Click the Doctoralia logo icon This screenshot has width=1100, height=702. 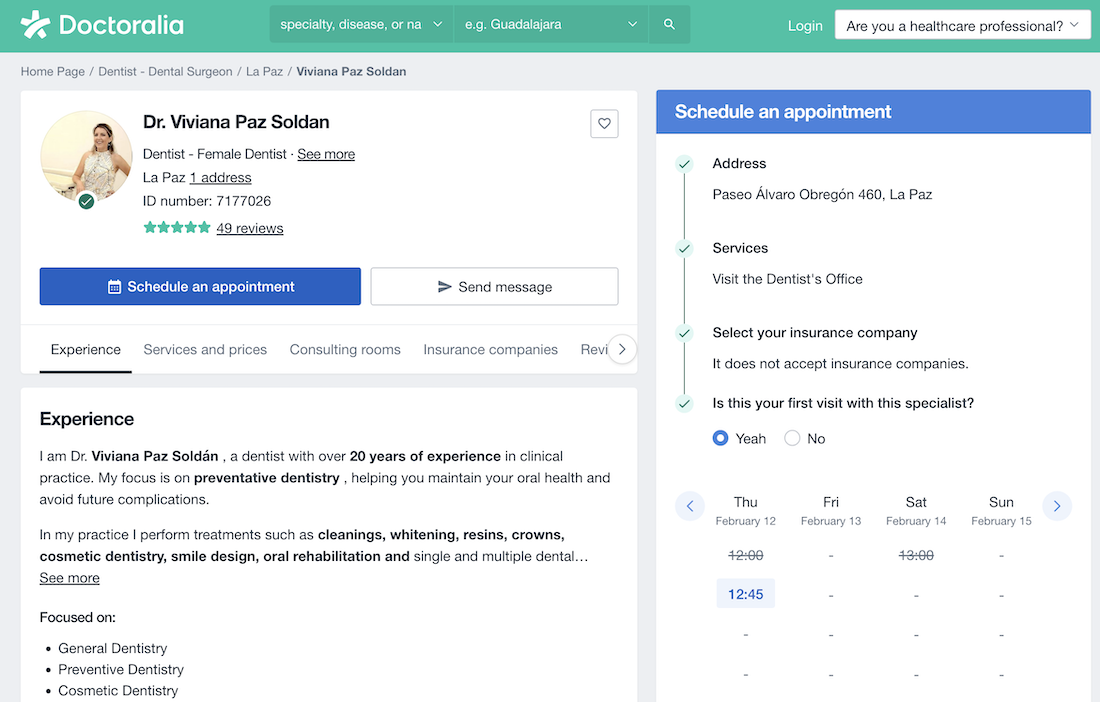pos(36,24)
